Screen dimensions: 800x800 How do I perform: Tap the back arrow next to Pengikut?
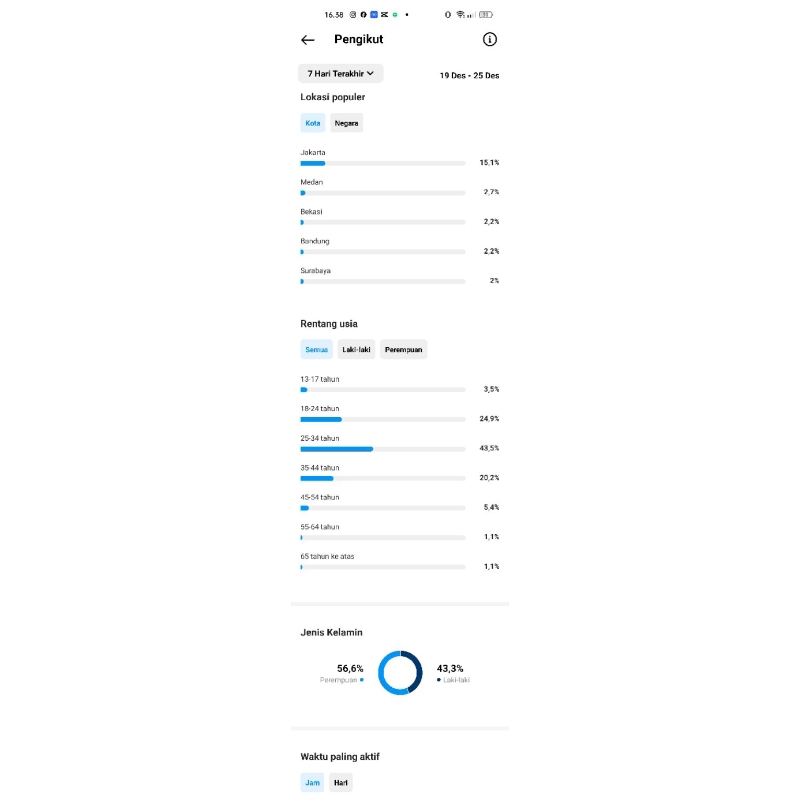point(308,40)
